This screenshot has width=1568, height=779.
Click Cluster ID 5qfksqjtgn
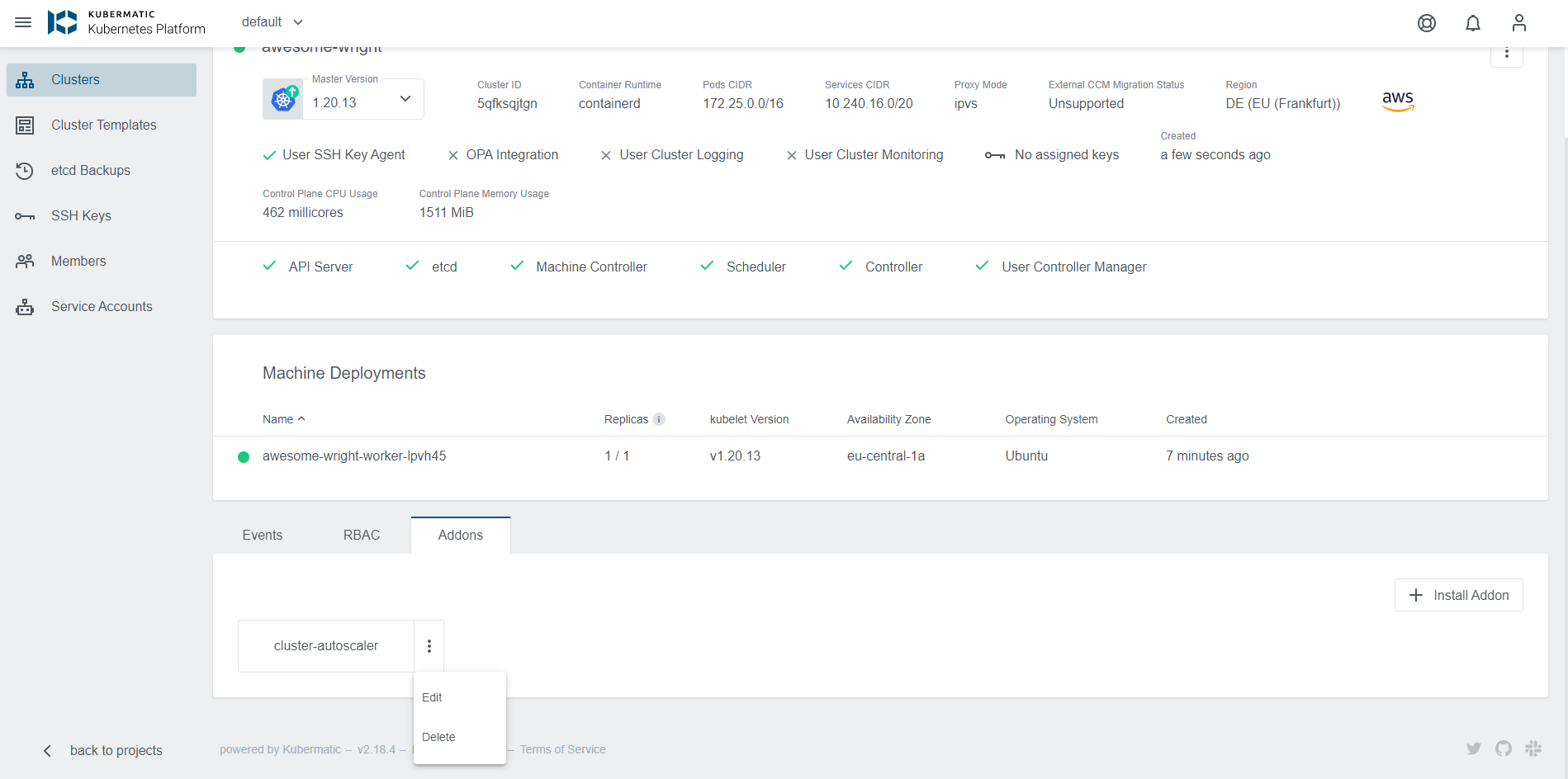(507, 104)
